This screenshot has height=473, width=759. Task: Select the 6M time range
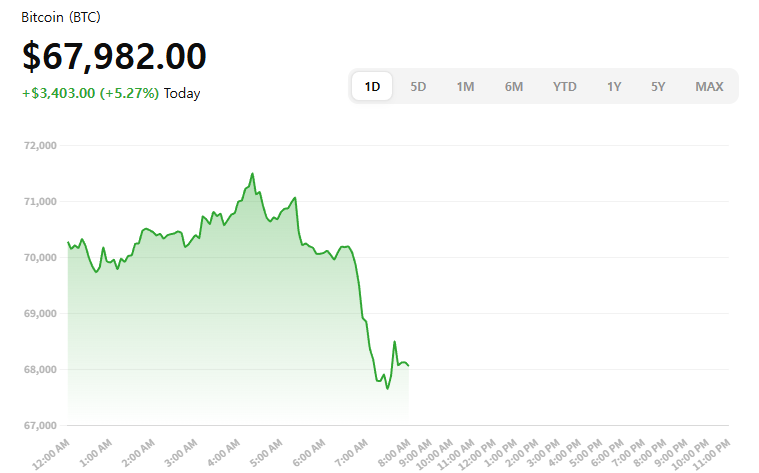[514, 86]
